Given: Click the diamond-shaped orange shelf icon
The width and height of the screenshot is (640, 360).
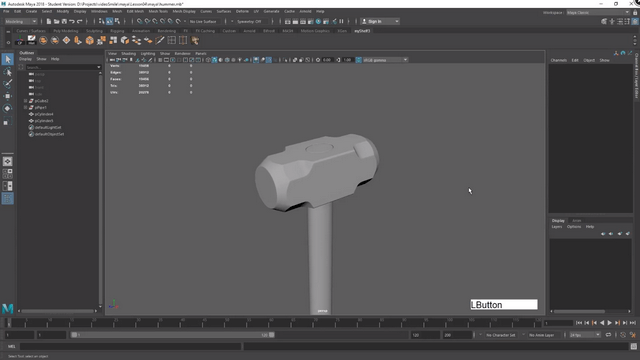Looking at the screenshot, I should (x=66, y=40).
